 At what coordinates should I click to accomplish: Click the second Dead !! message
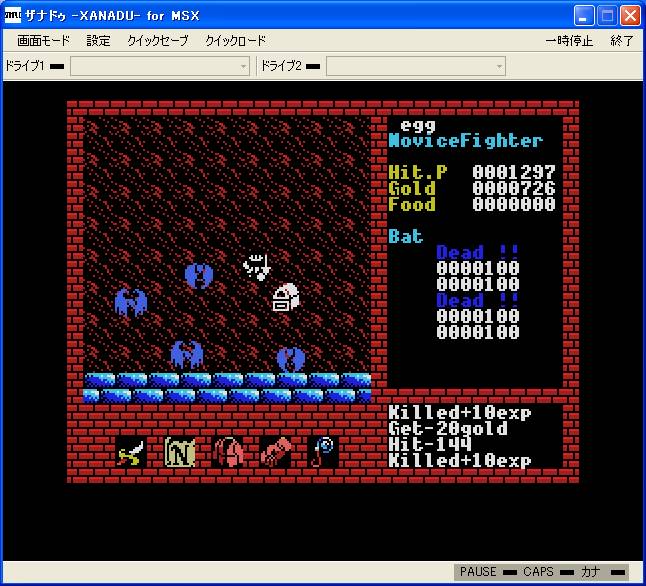pyautogui.click(x=477, y=300)
